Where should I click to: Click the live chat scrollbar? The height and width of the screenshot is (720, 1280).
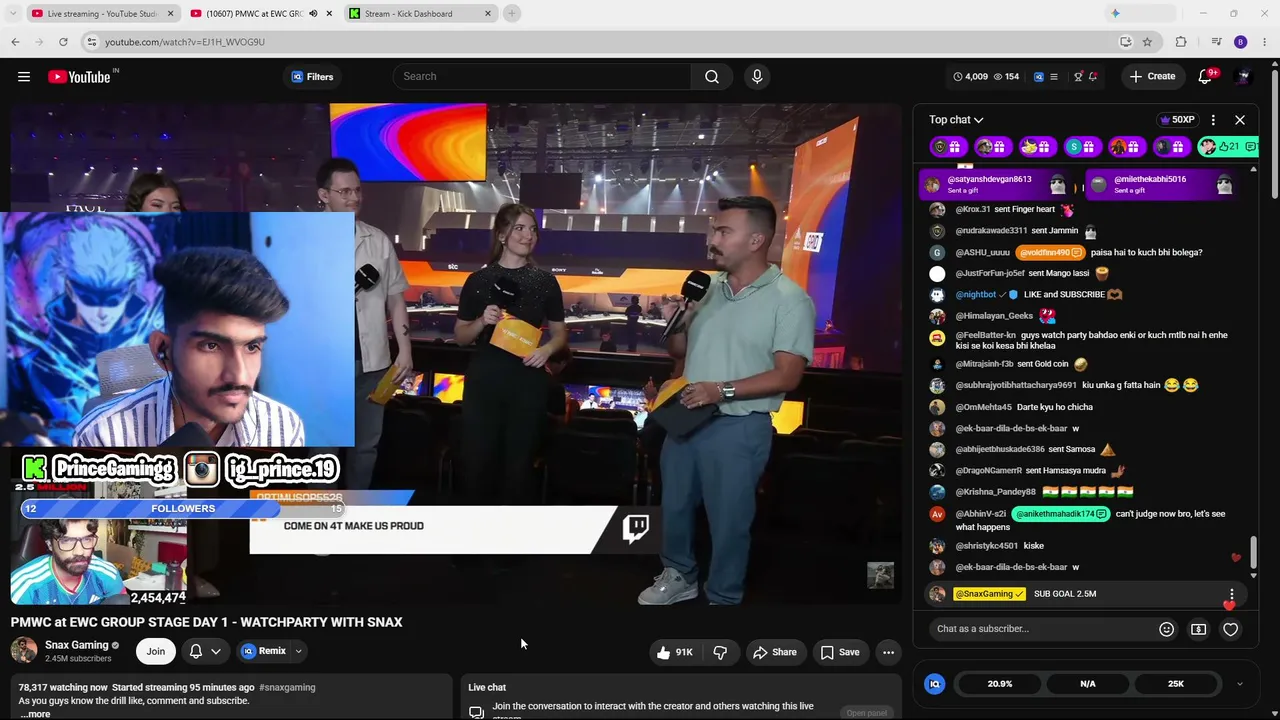[1253, 550]
